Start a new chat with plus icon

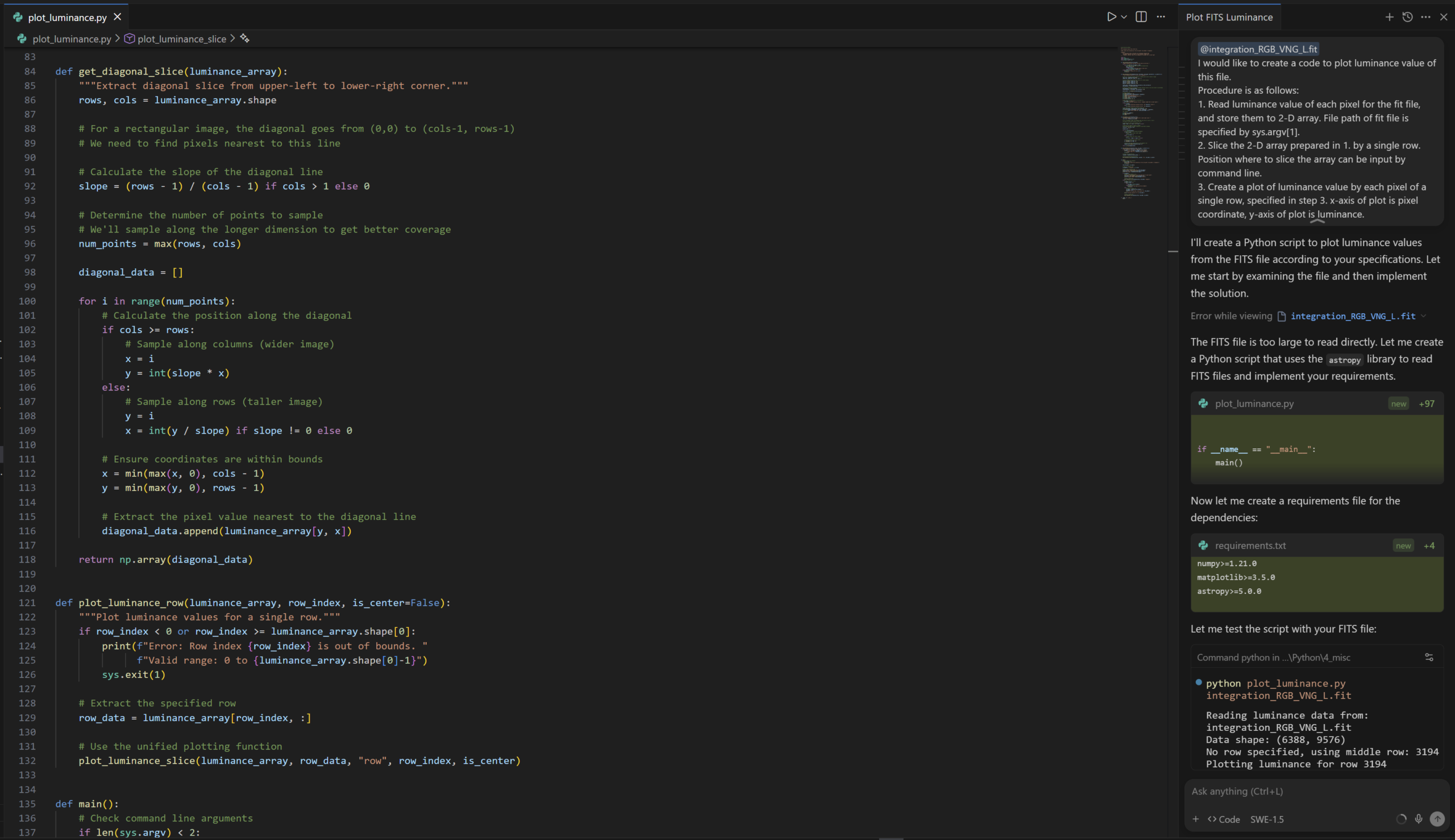[1389, 16]
